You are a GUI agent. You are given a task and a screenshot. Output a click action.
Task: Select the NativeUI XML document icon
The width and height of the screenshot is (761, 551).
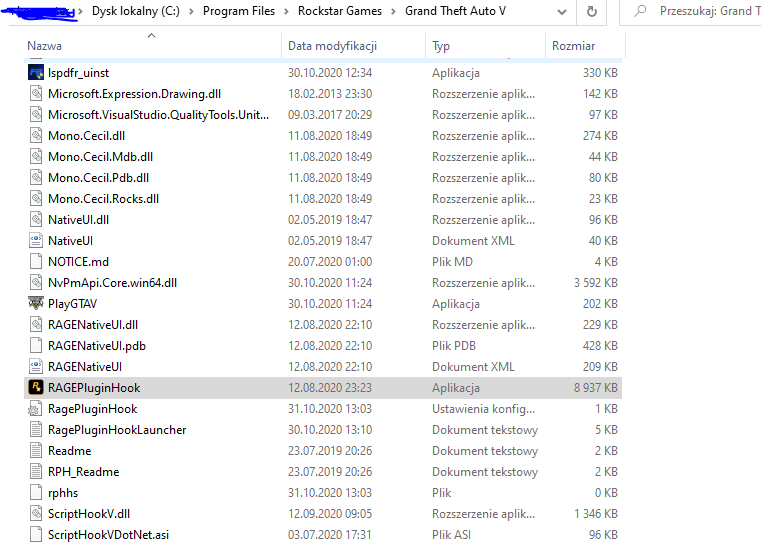point(36,241)
